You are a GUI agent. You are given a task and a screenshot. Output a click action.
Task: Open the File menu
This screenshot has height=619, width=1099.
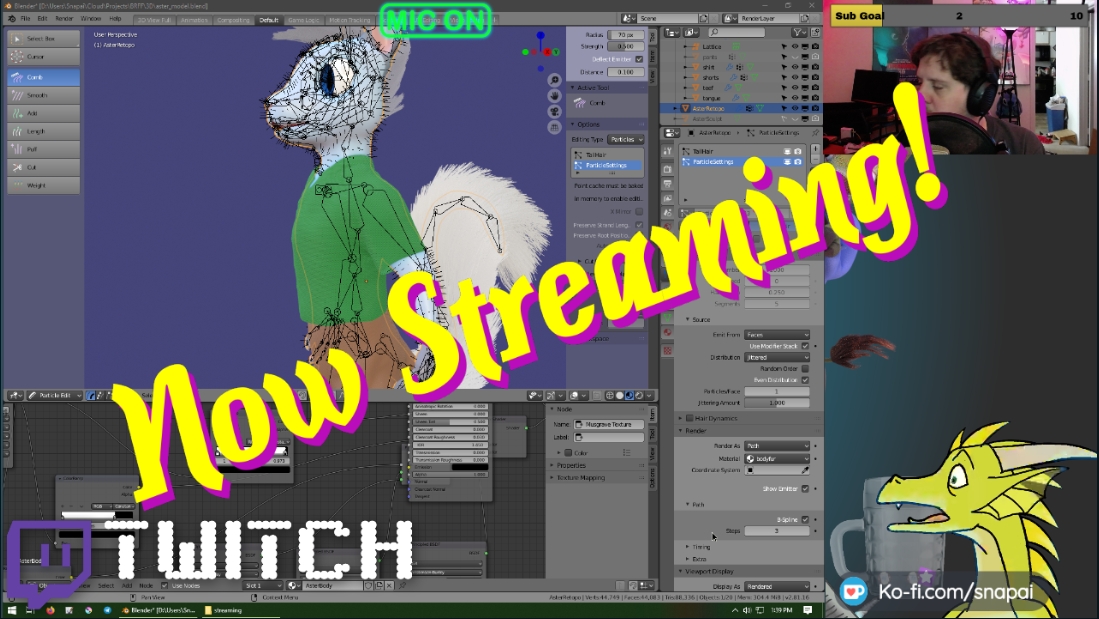pos(25,19)
